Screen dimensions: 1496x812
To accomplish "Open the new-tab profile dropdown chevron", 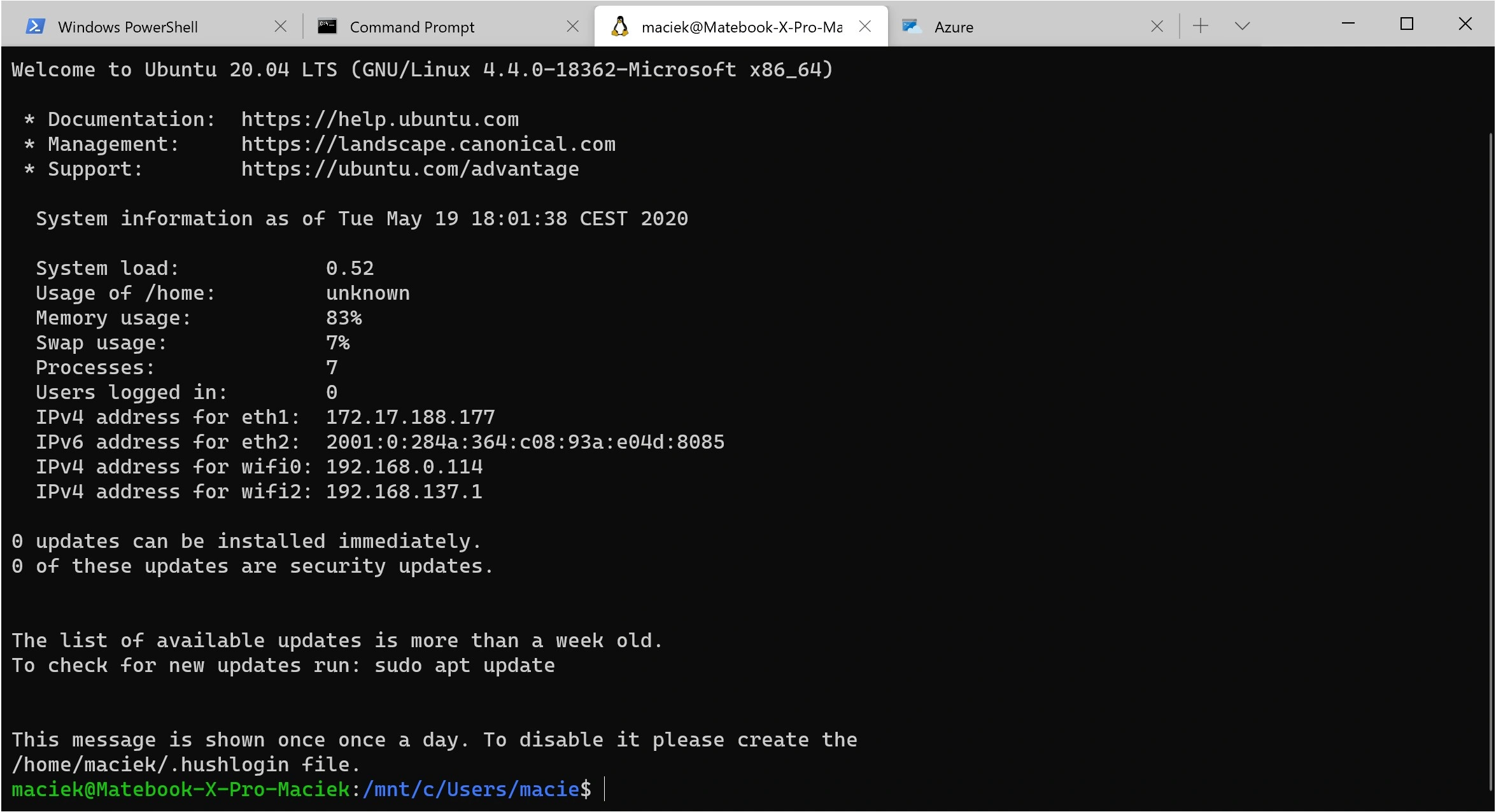I will [1242, 26].
